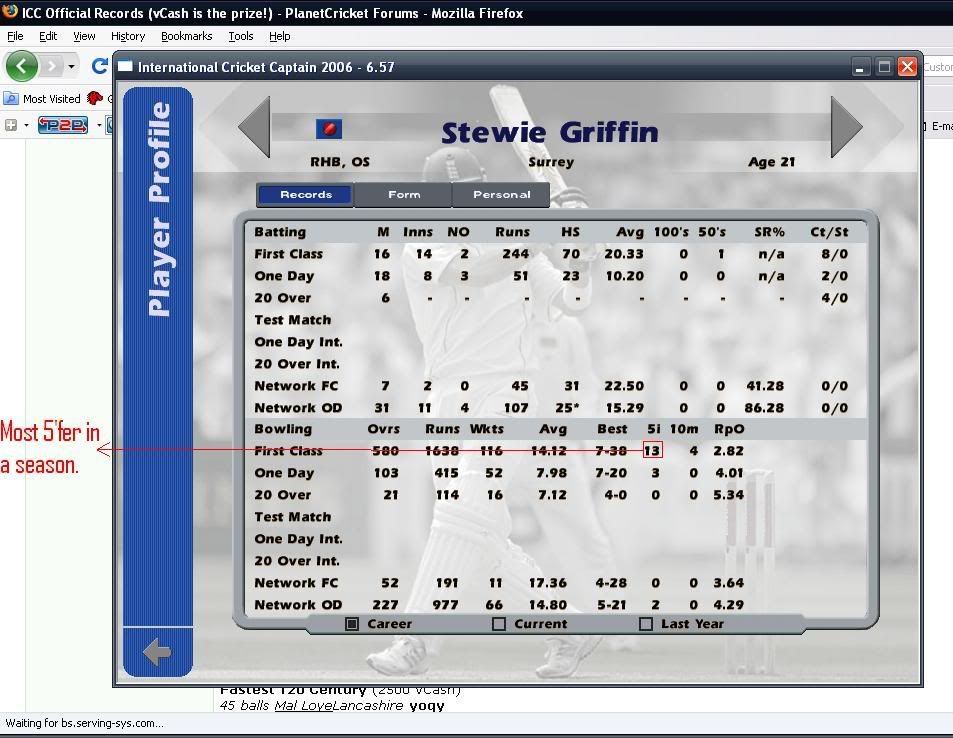Click the Firefox Forward button
Image resolution: width=953 pixels, height=738 pixels.
[x=52, y=66]
